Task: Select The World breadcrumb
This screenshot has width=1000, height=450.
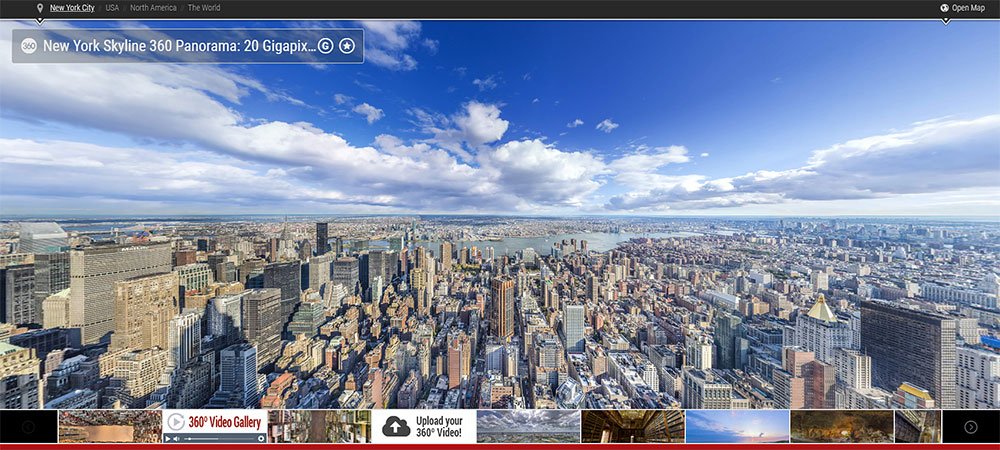Action: pyautogui.click(x=204, y=8)
